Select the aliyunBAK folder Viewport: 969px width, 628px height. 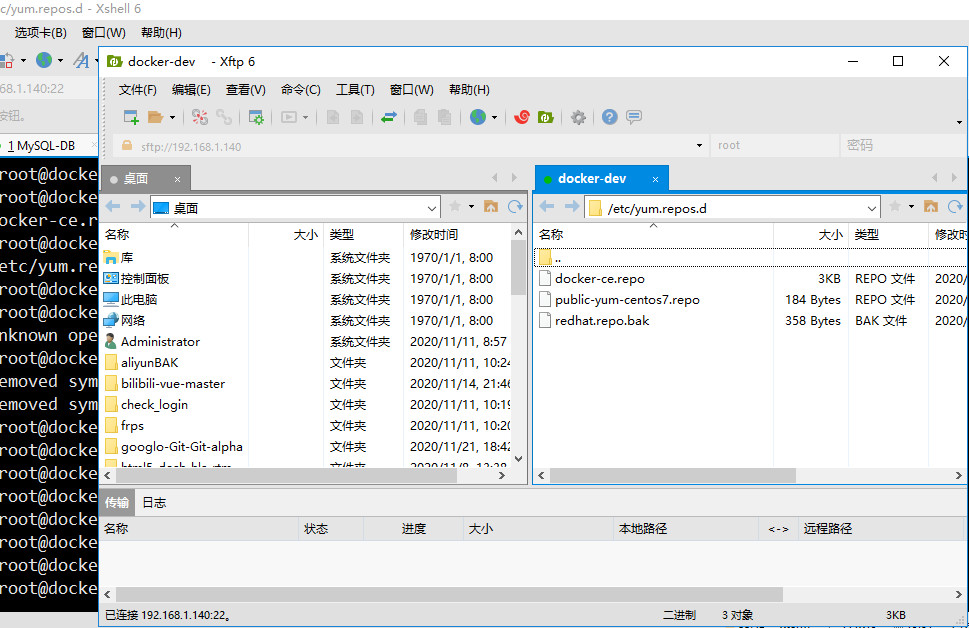coord(150,363)
